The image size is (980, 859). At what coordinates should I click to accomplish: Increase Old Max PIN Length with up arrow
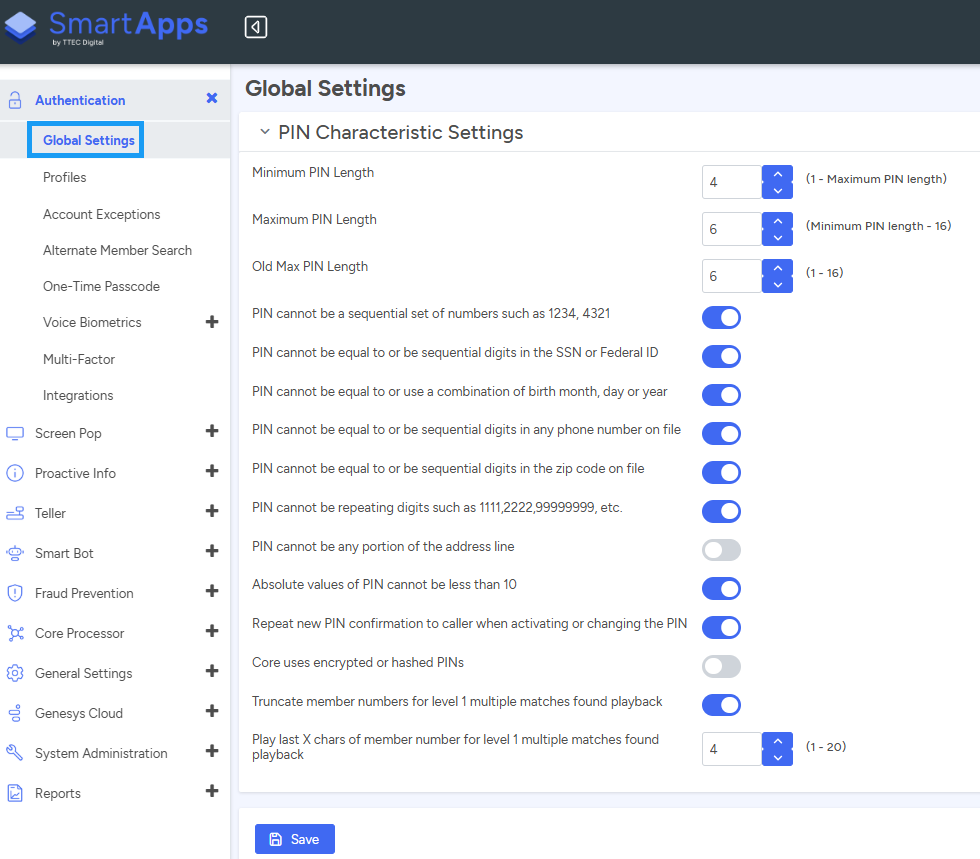click(778, 268)
